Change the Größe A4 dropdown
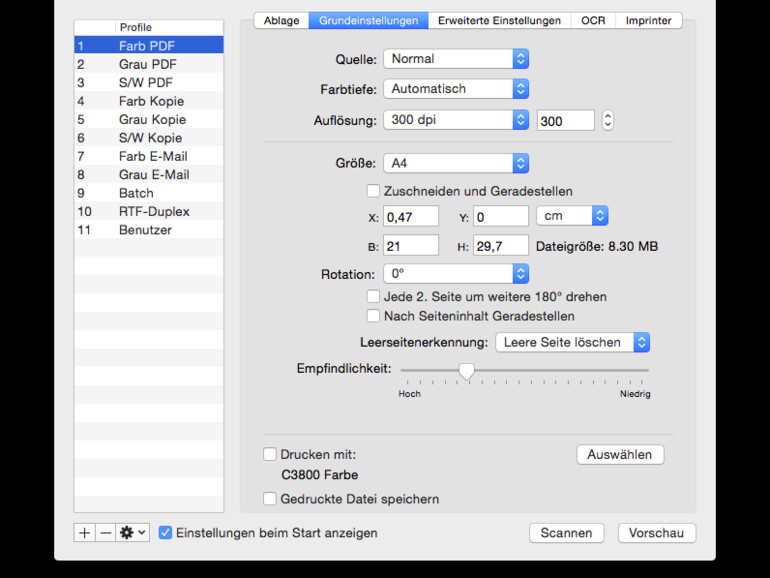Screen dimensions: 770x578 click(456, 163)
